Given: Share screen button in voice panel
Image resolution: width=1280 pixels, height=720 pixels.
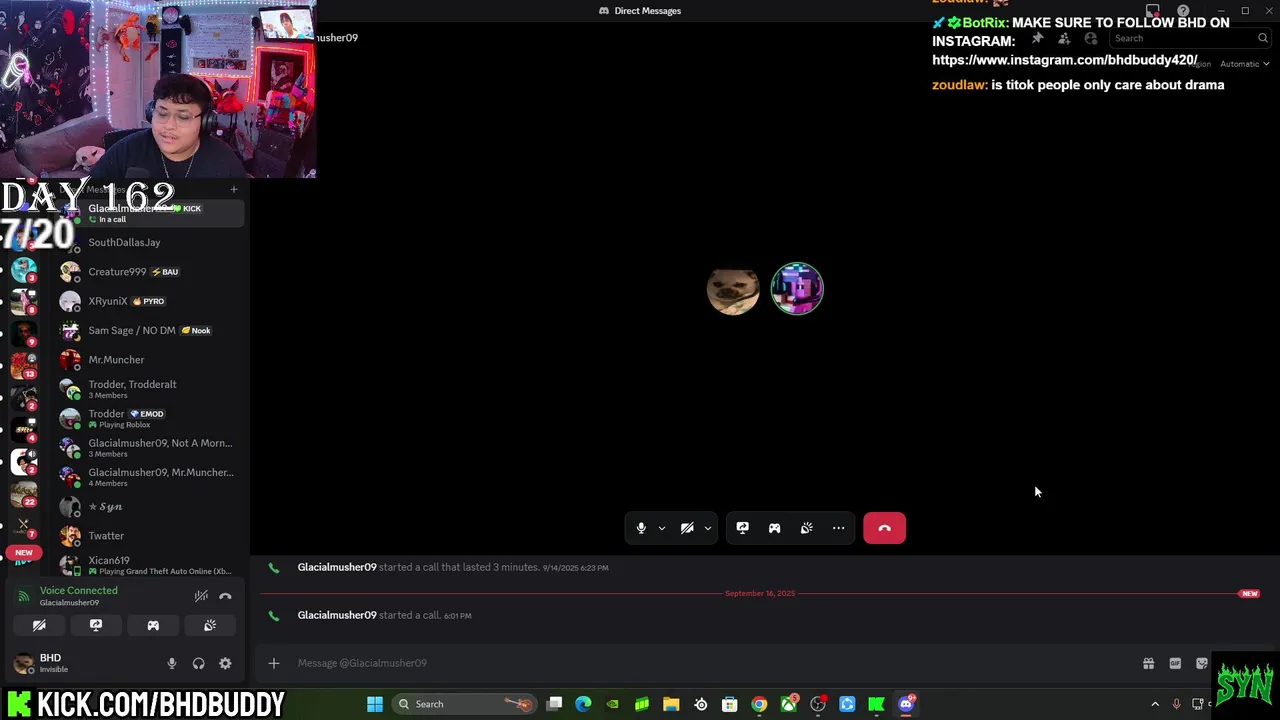Looking at the screenshot, I should click(96, 625).
